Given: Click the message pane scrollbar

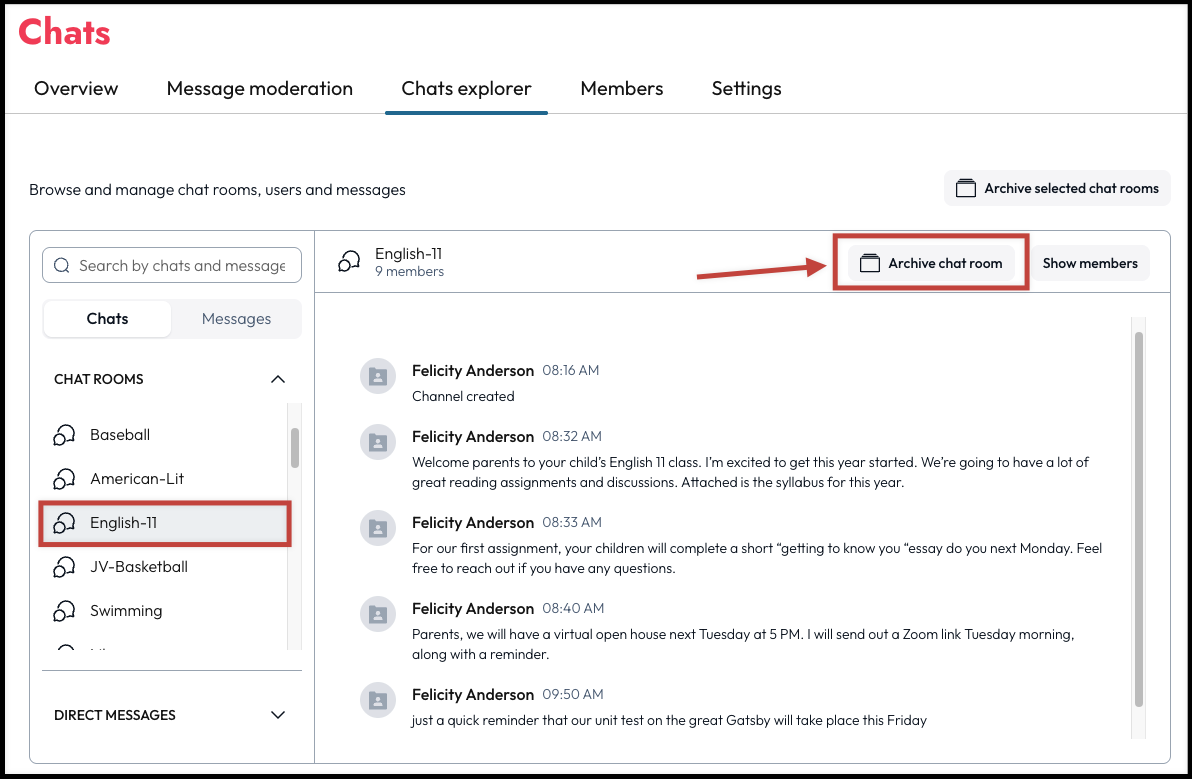Looking at the screenshot, I should point(1139,520).
